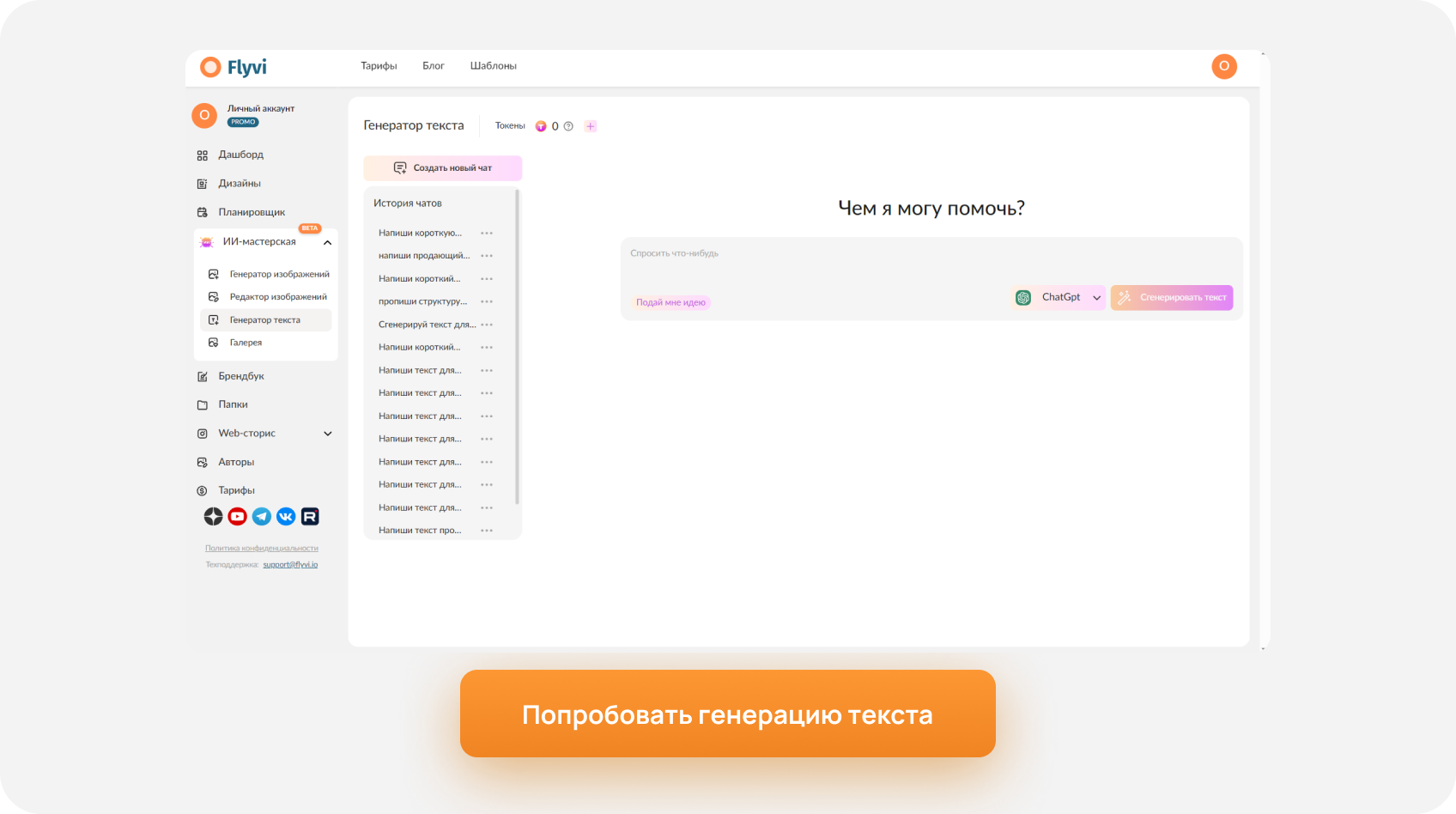Viewport: 1456px width, 814px height.
Task: Expand the Web-сторис section
Action: pyautogui.click(x=327, y=434)
